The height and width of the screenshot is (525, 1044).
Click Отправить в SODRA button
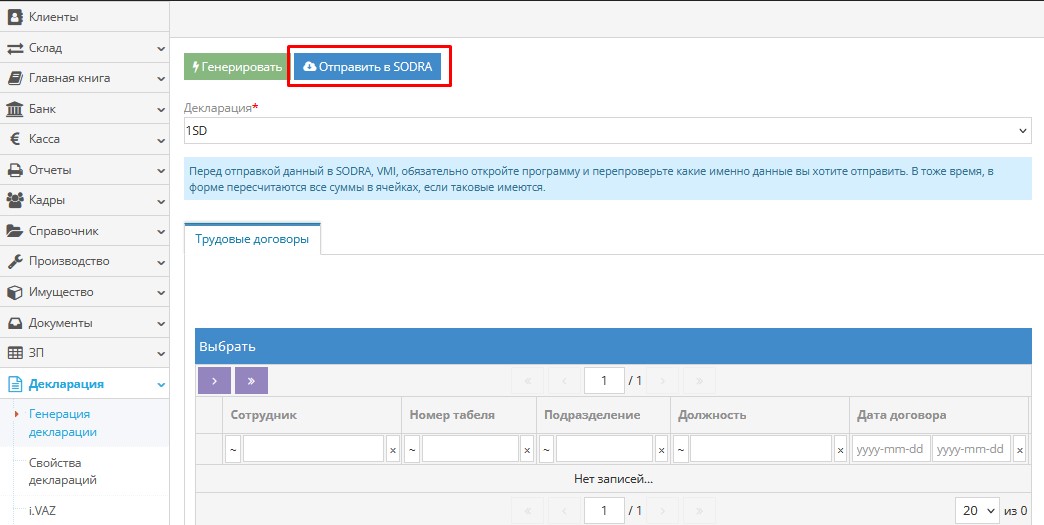(367, 66)
